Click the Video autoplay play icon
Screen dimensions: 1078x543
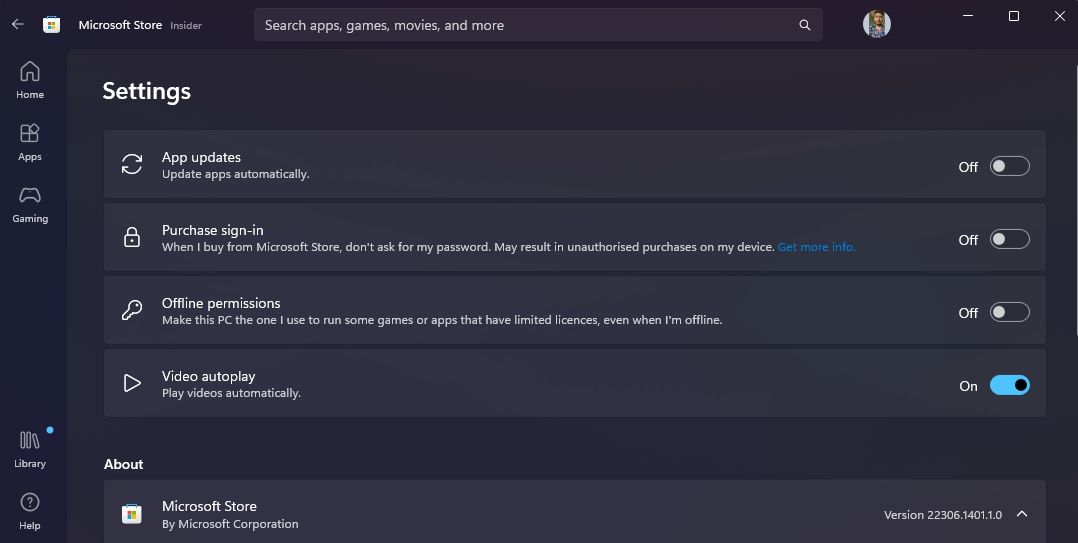coord(132,384)
